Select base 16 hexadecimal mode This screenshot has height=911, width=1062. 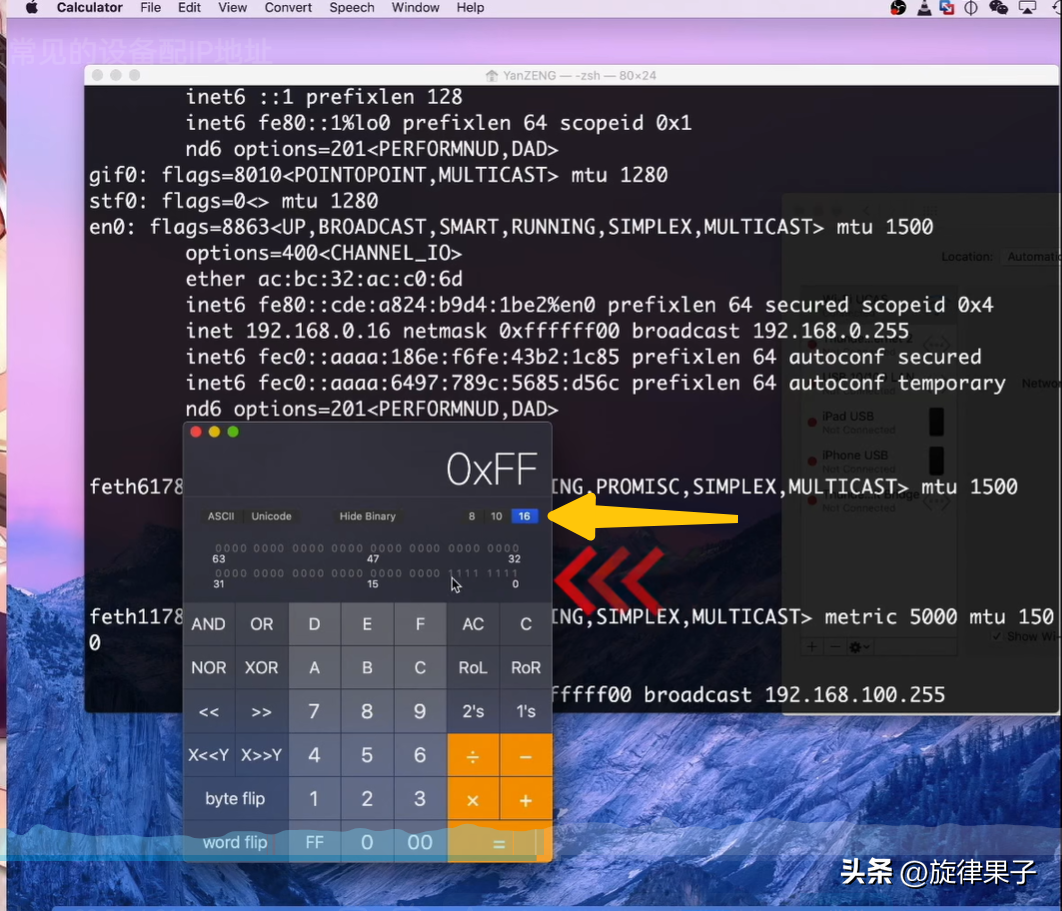tap(524, 516)
